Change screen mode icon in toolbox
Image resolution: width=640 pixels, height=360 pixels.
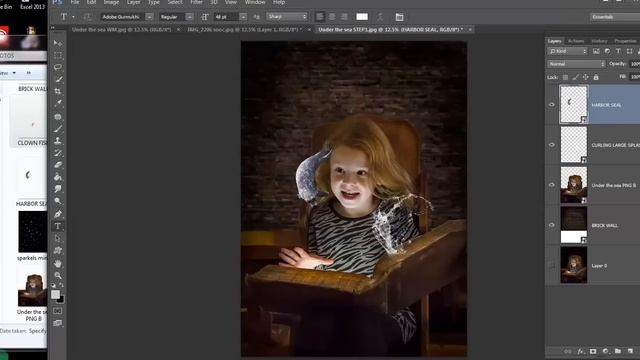tap(58, 323)
